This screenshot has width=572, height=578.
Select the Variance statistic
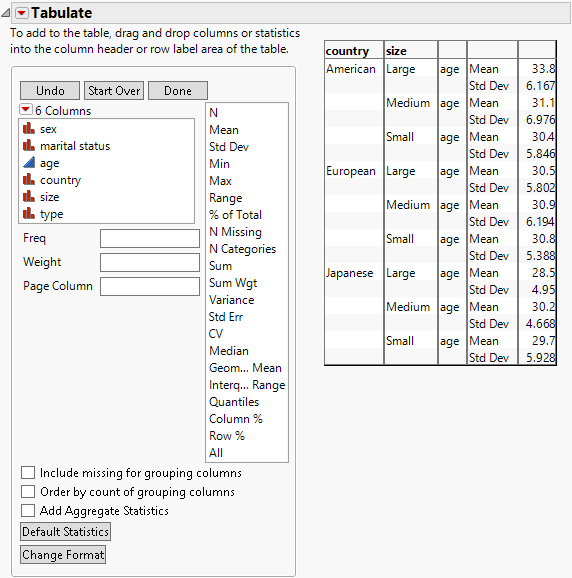(x=231, y=300)
